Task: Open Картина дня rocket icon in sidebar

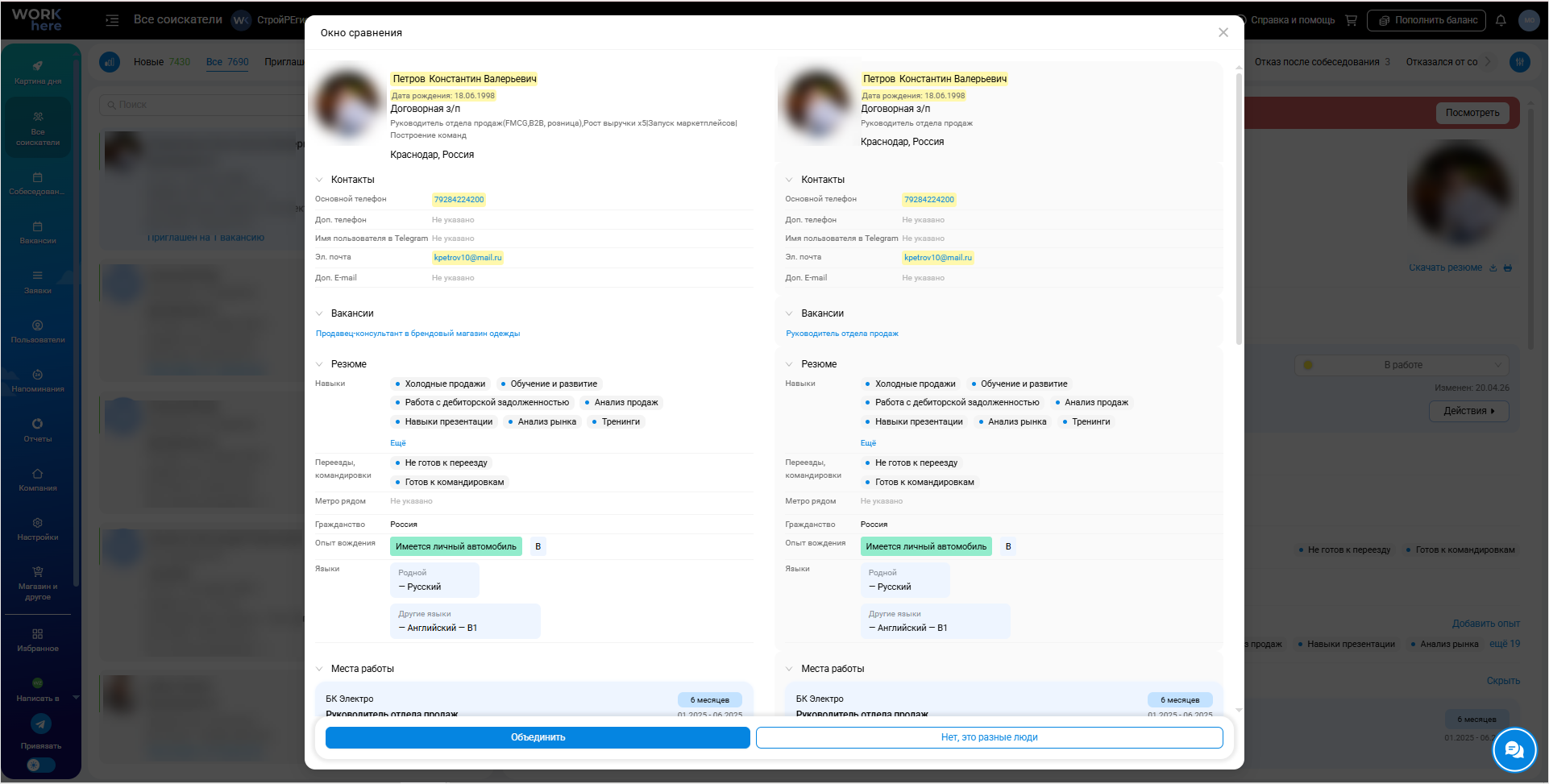Action: [x=38, y=66]
